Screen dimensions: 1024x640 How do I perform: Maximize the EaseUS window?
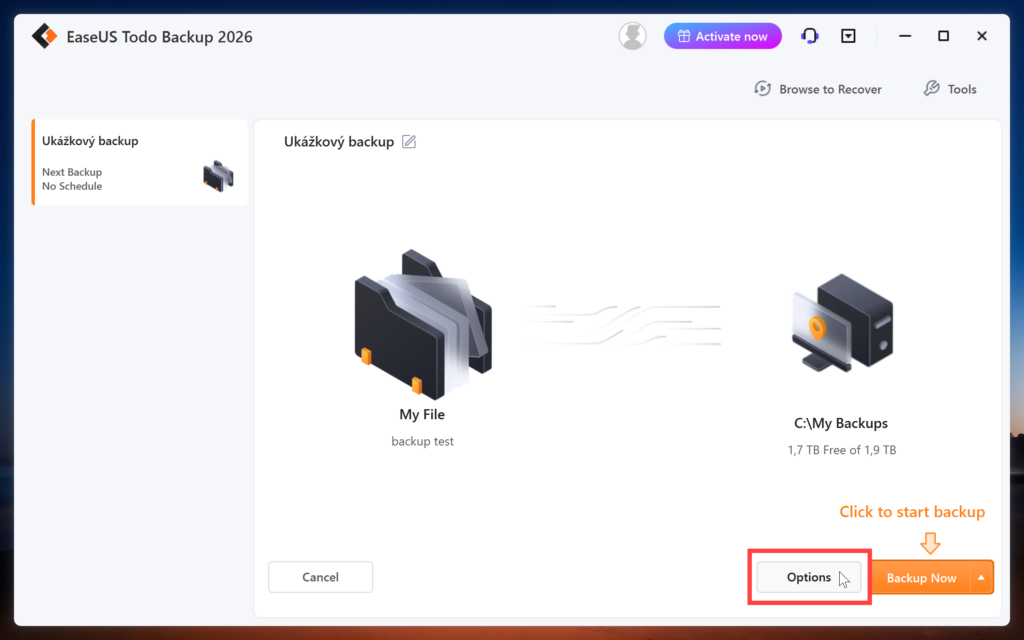(943, 36)
